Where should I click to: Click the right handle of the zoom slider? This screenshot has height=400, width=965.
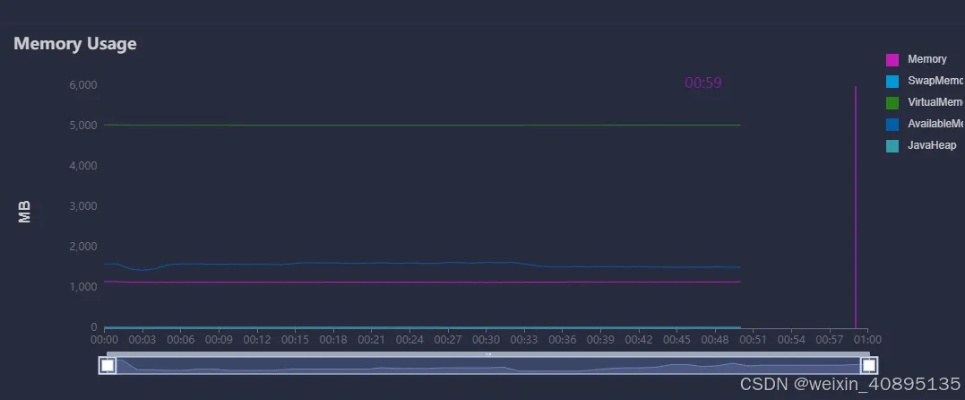(868, 365)
